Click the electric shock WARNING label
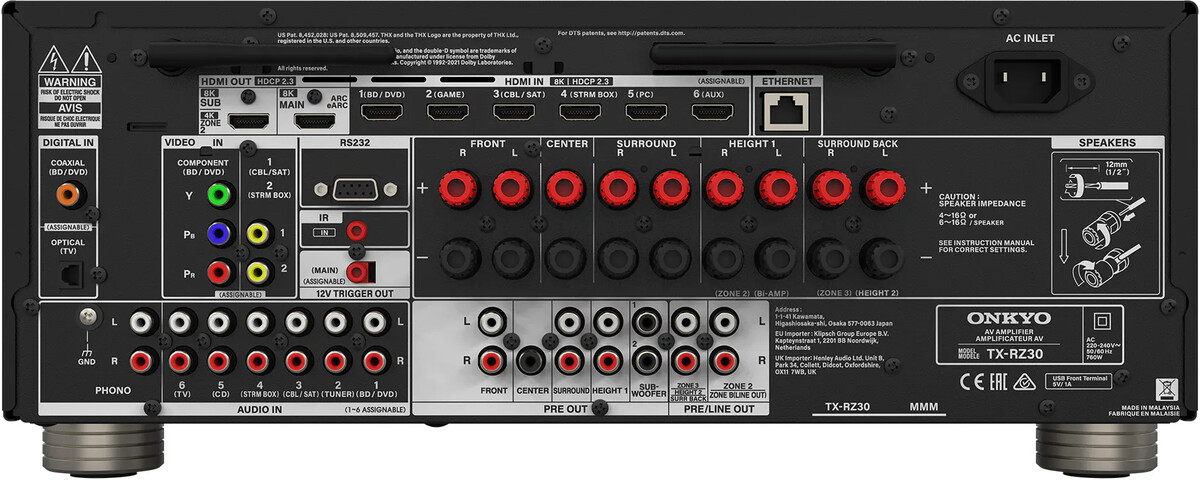The height and width of the screenshot is (480, 1200). coord(68,81)
